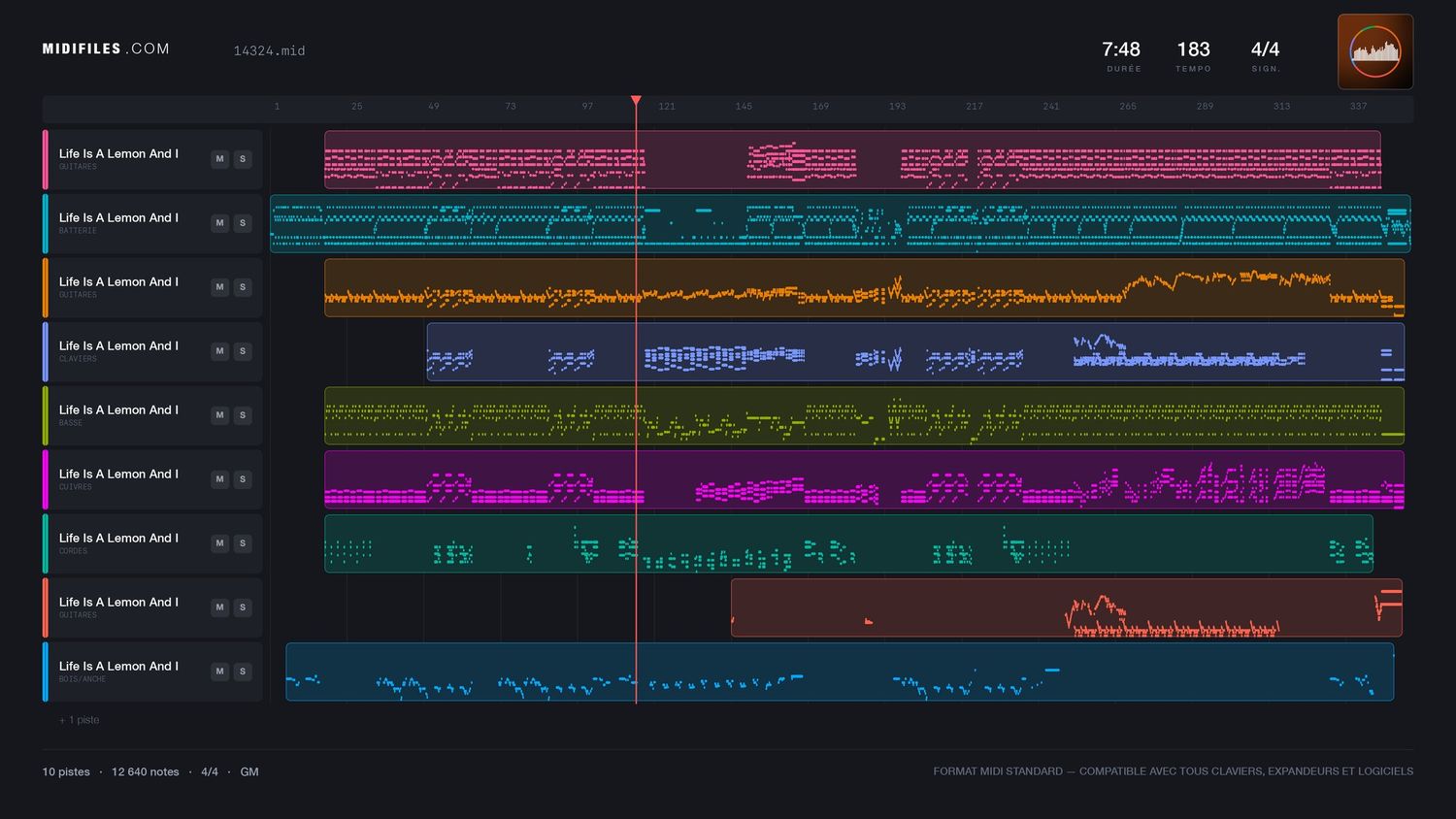
Task: Select the periwinkle CLAVIERS note clip
Action: (915, 351)
